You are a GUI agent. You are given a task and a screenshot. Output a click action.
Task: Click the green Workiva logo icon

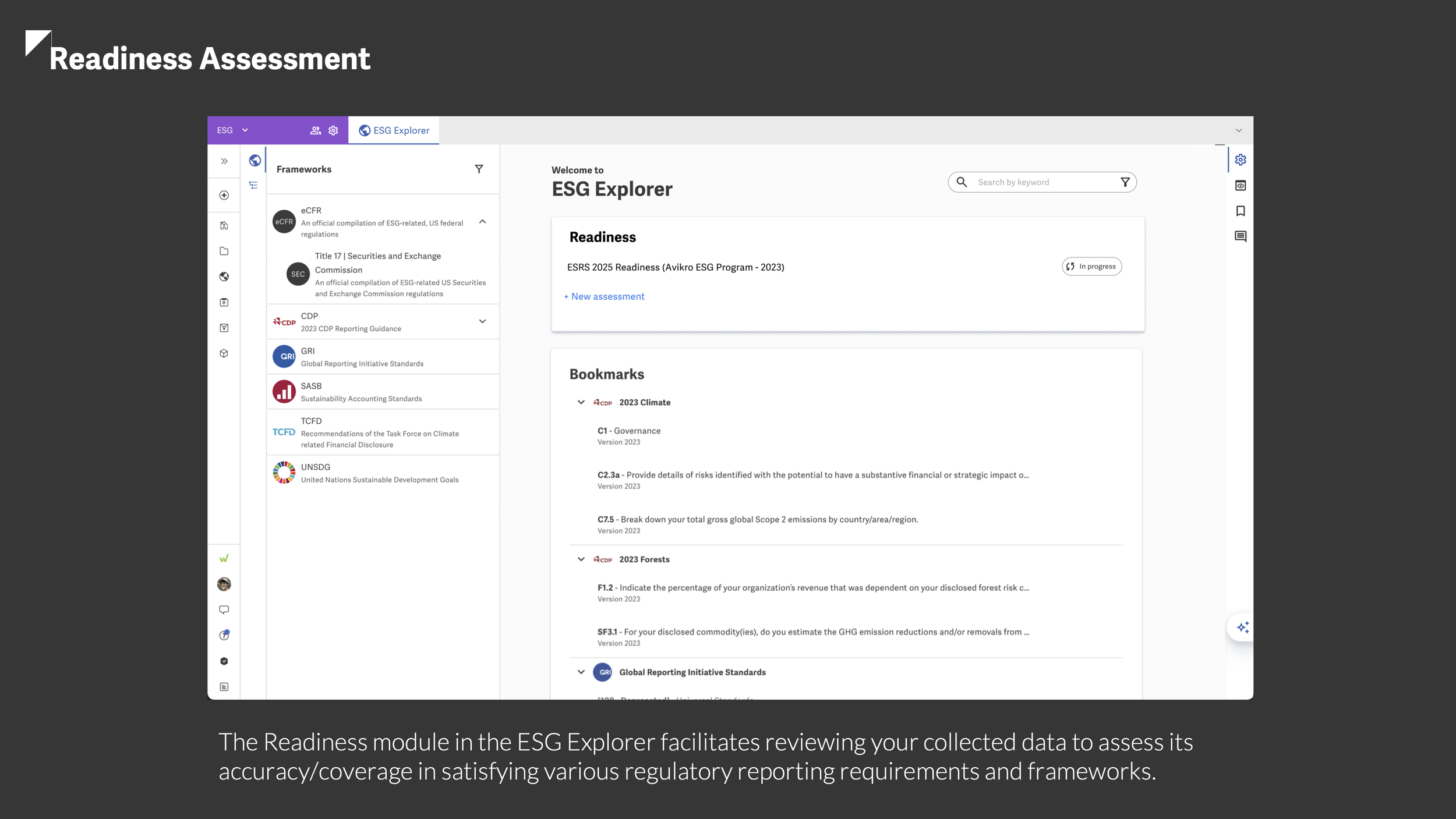click(224, 558)
